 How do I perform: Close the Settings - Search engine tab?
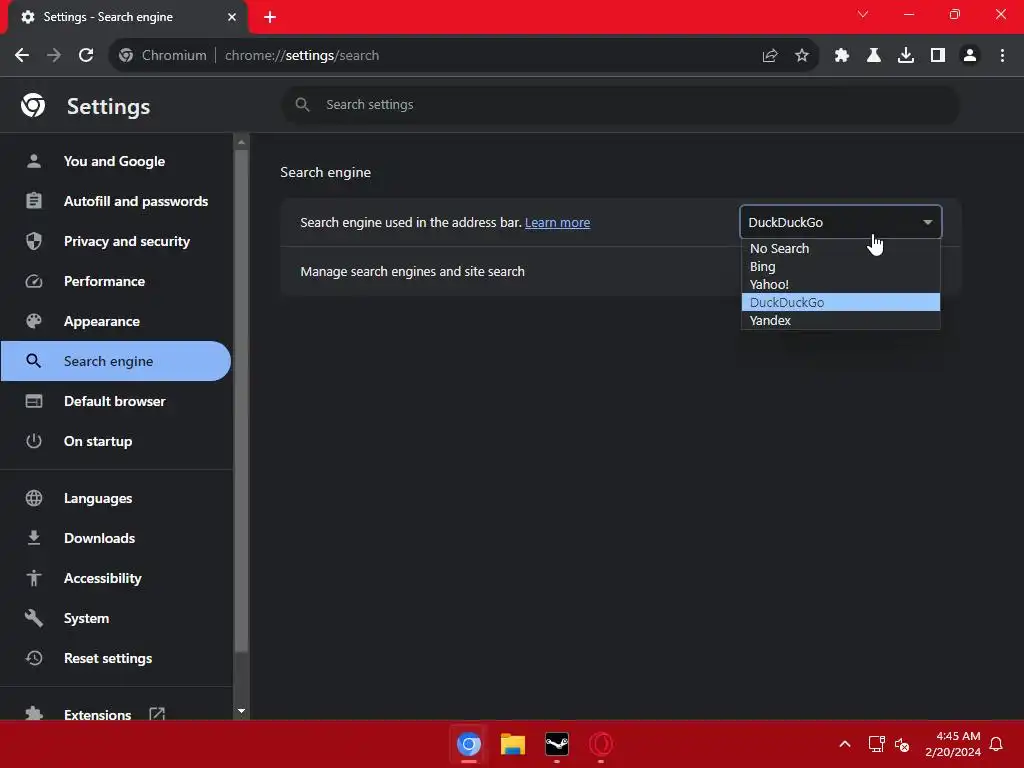click(232, 17)
